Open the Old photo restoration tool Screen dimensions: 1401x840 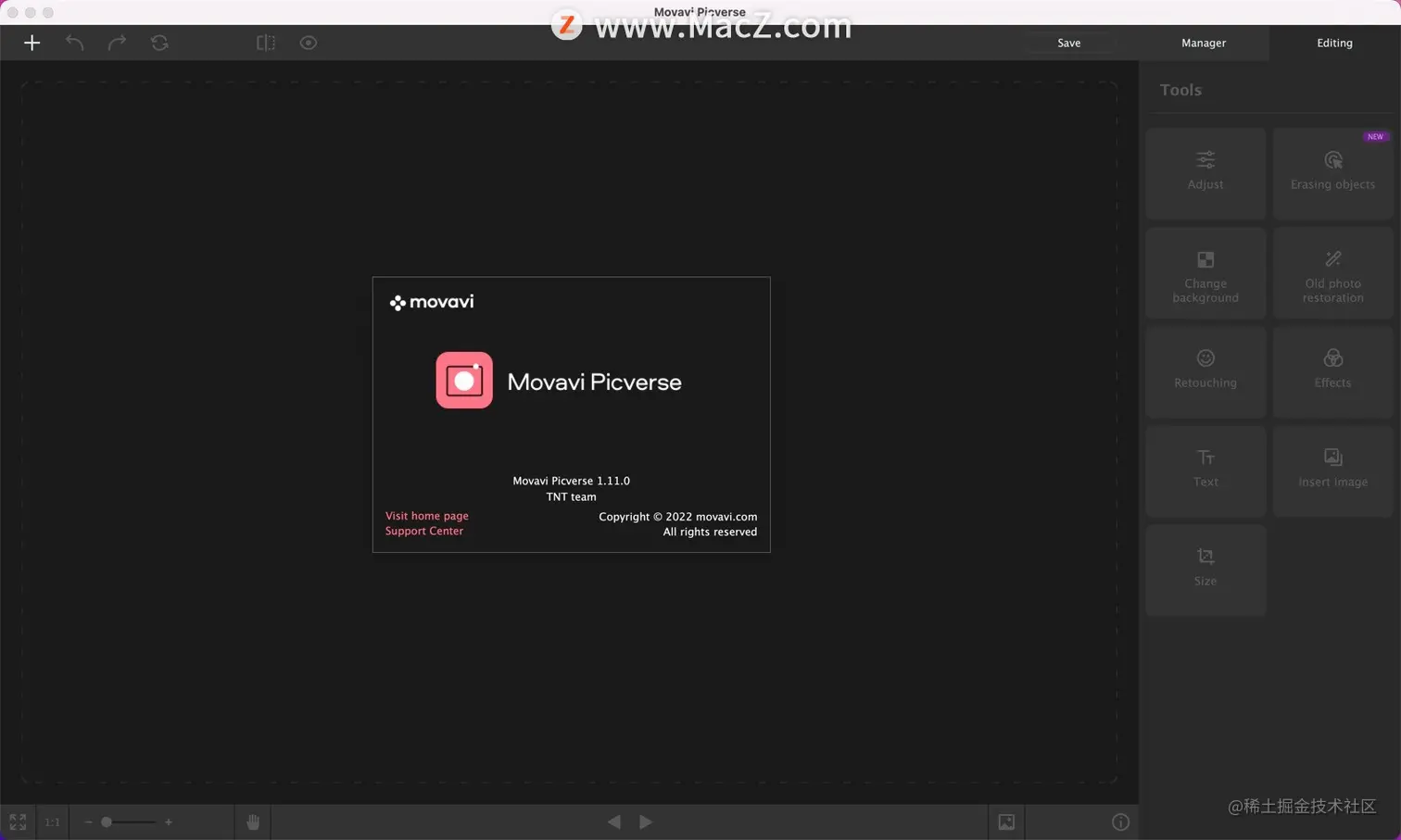pos(1332,273)
